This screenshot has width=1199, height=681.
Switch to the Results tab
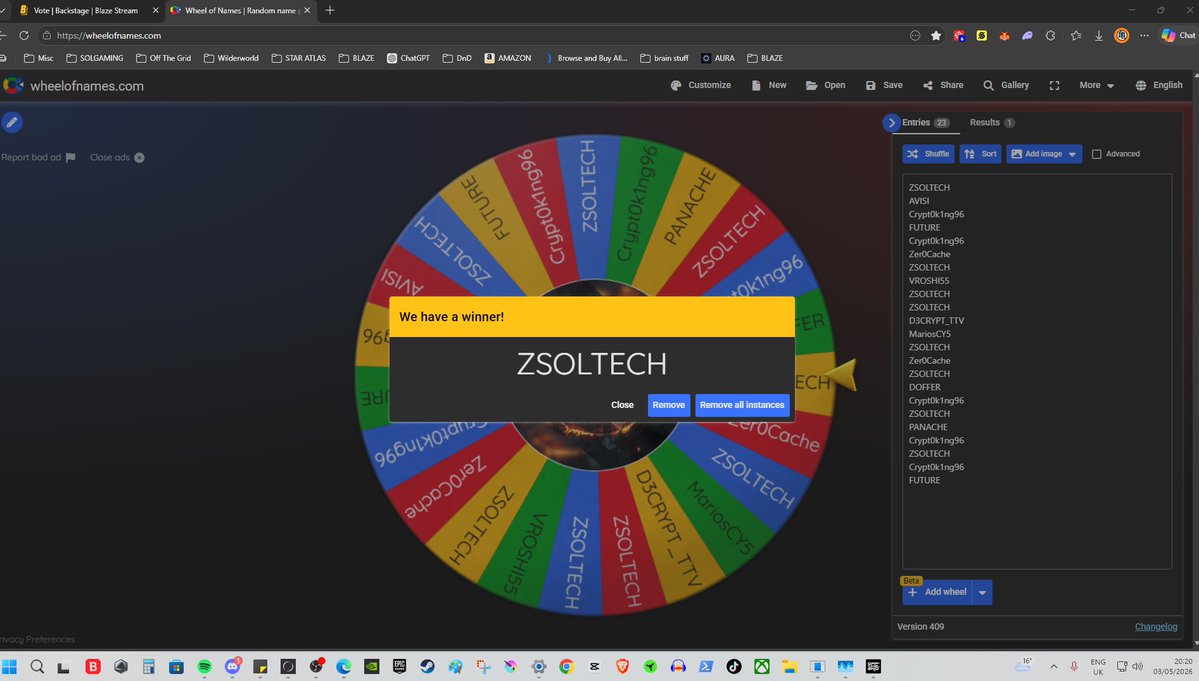(992, 122)
